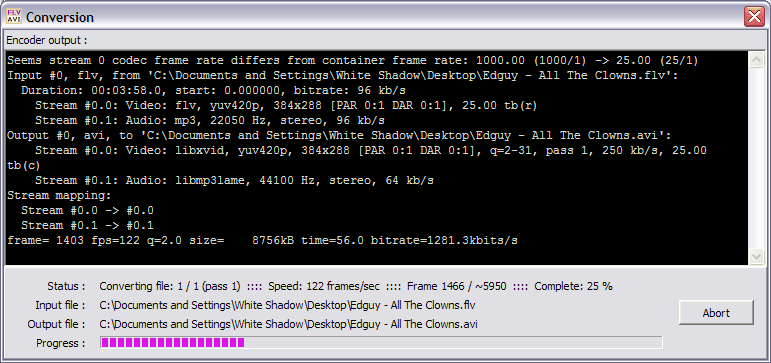Screen dimensions: 771x363
Task: Click the Encoder output label
Action: (x=47, y=40)
